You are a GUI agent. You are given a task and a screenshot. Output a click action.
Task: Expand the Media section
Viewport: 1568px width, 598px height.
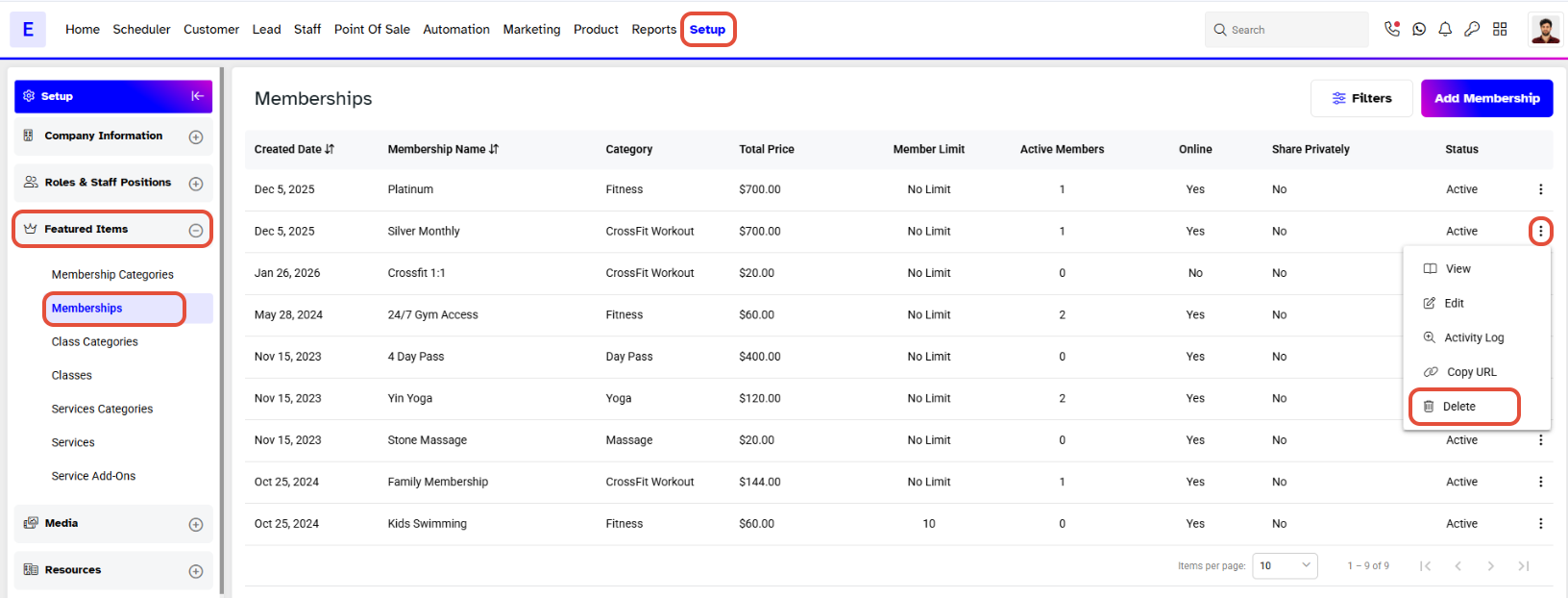pyautogui.click(x=196, y=524)
